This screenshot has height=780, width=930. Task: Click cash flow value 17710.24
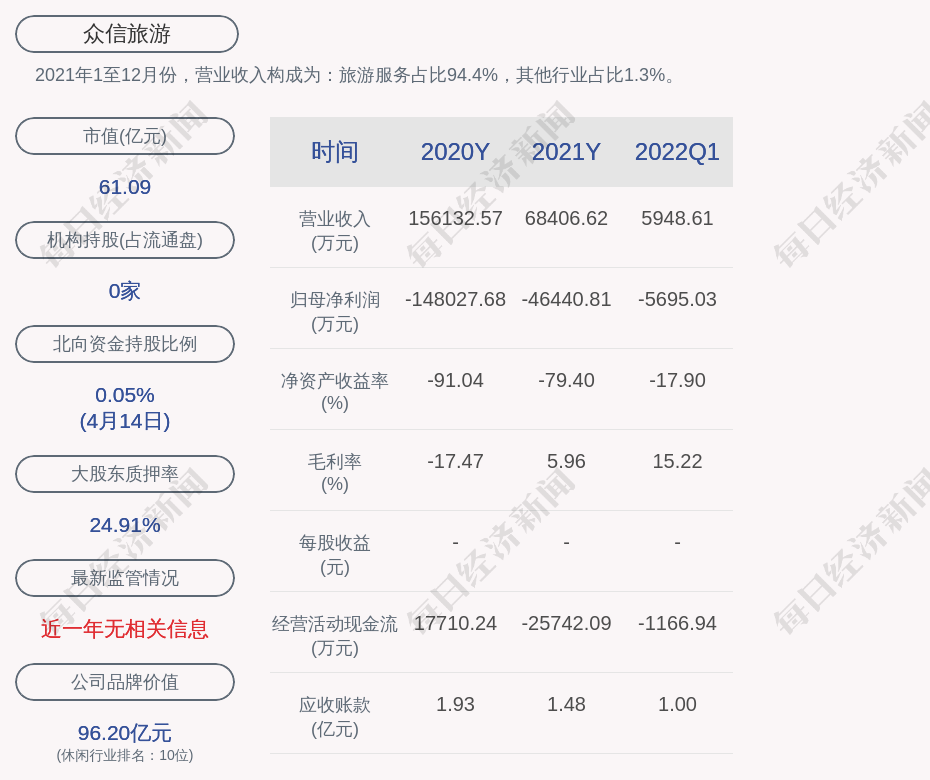click(455, 623)
